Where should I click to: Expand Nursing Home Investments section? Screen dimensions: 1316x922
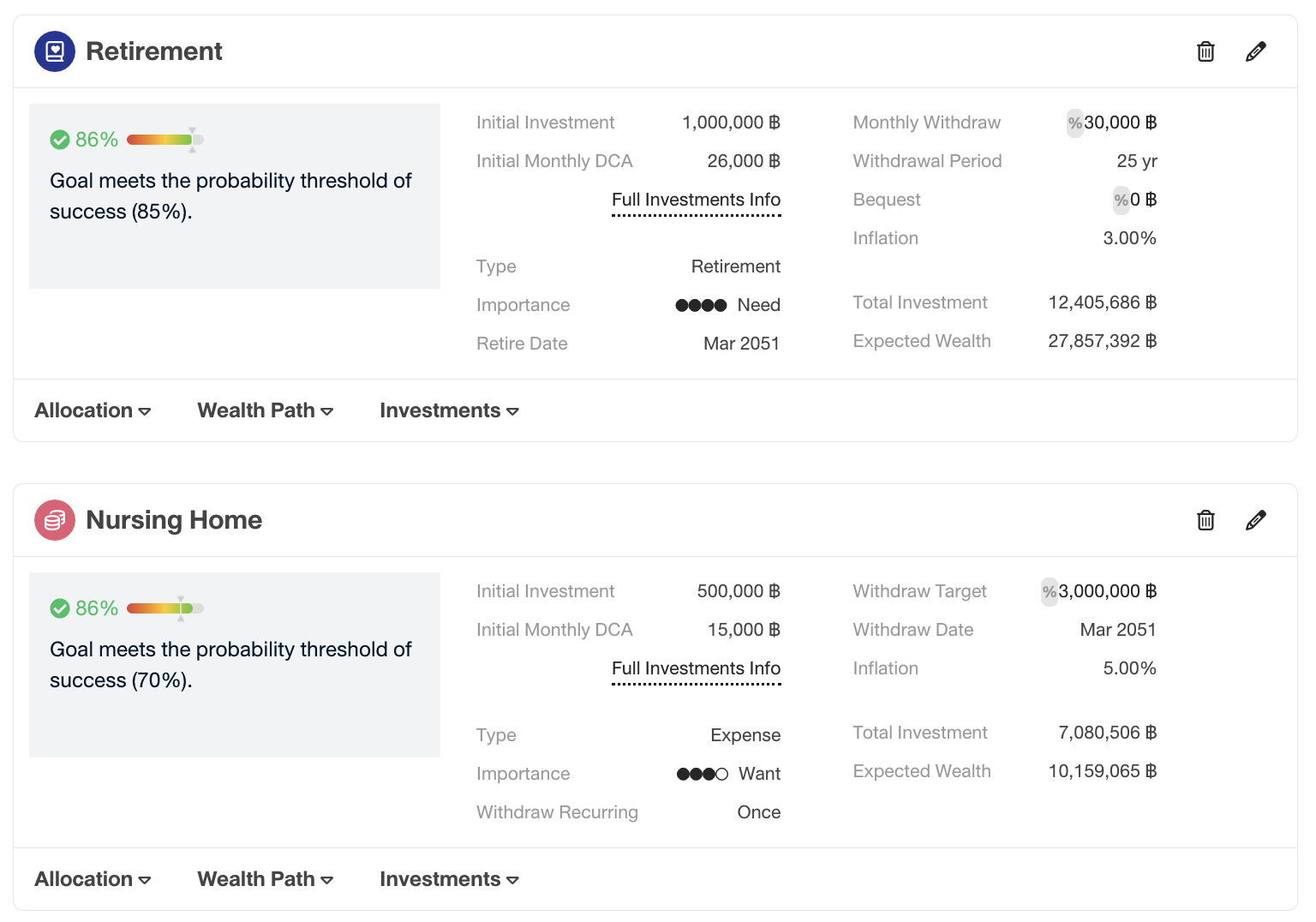coord(449,879)
